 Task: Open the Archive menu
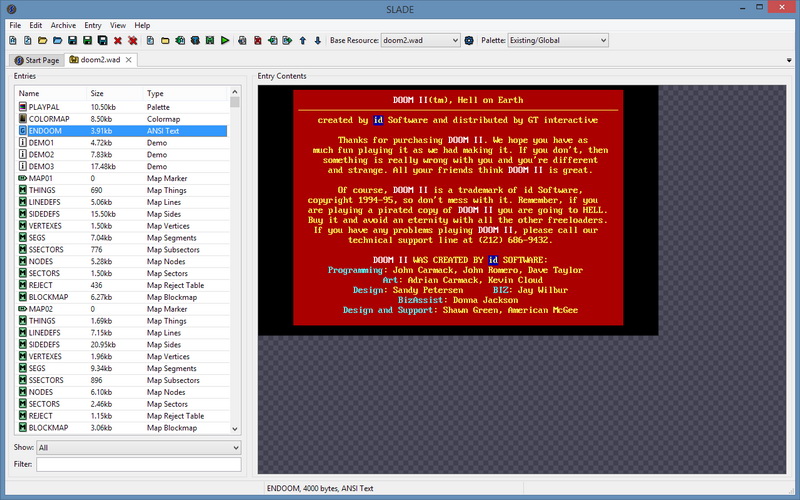click(63, 25)
